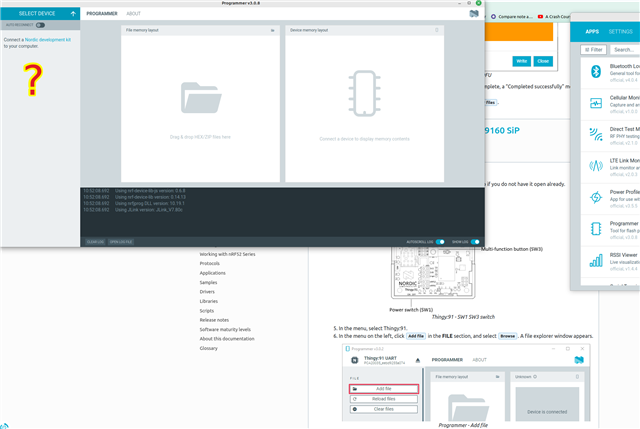Open the Release notes documentation link
This screenshot has width=640, height=429.
pos(214,320)
